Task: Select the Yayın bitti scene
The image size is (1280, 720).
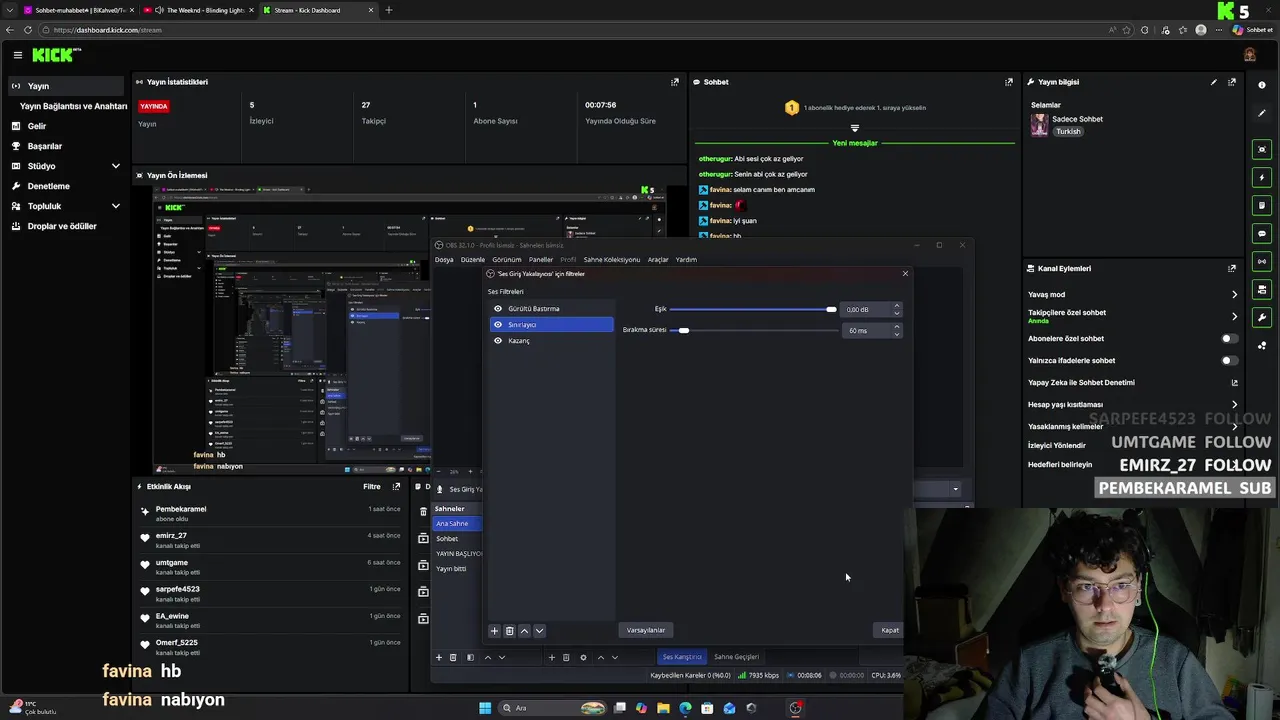Action: pyautogui.click(x=451, y=568)
